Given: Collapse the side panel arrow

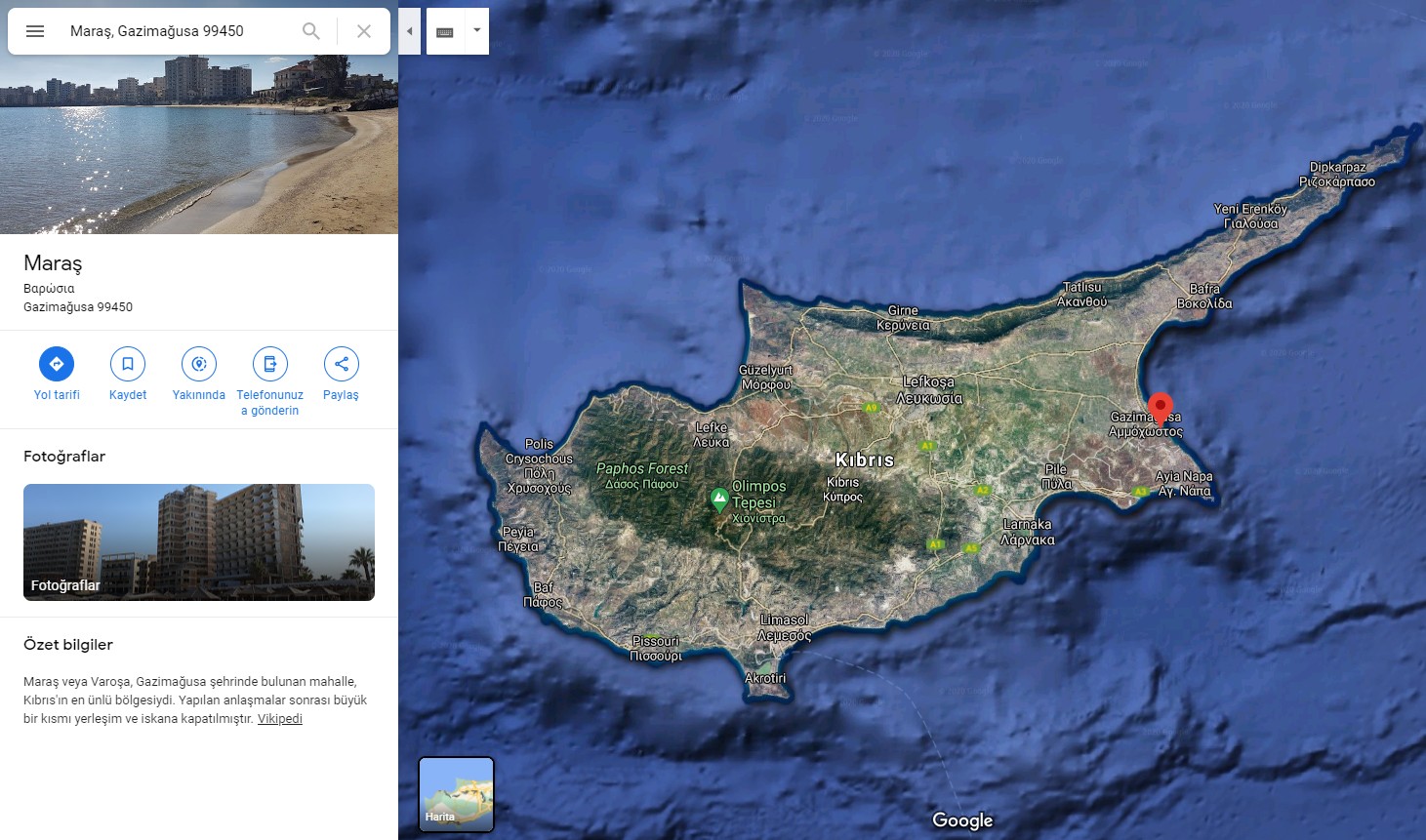Looking at the screenshot, I should pyautogui.click(x=410, y=31).
